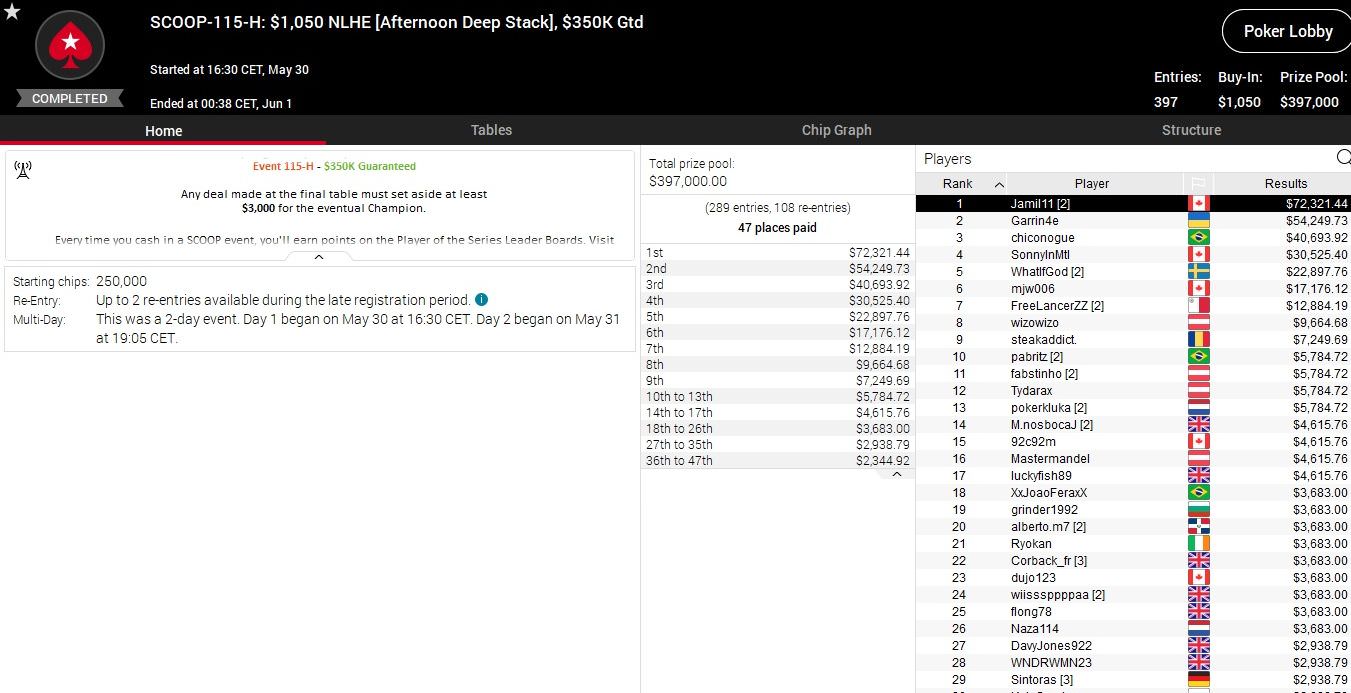Click the favorite star icon
This screenshot has width=1351, height=693.
10,11
